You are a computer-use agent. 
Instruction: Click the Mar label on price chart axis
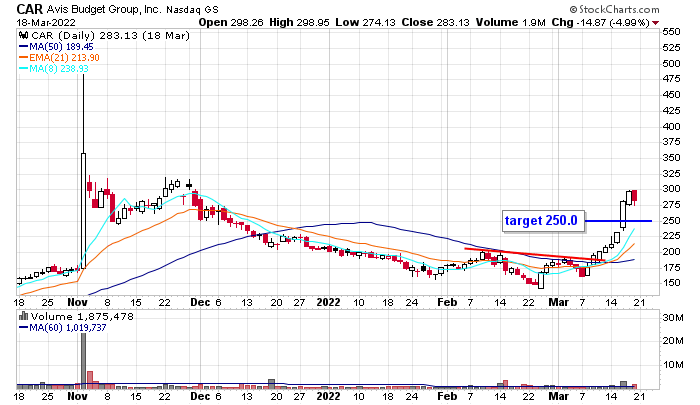click(558, 302)
